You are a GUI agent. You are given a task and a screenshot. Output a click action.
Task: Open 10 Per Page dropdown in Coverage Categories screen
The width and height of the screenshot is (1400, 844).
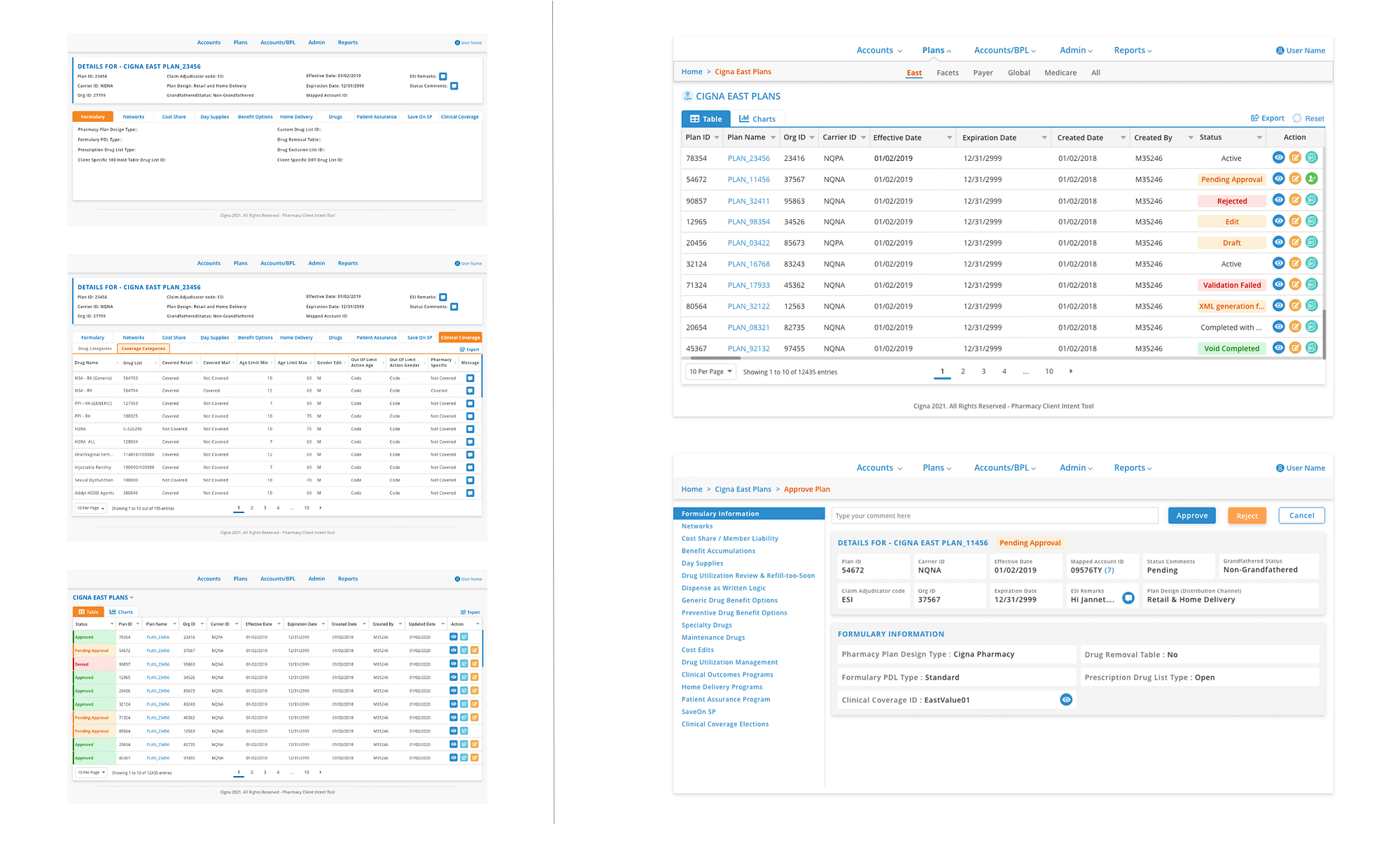[x=91, y=508]
